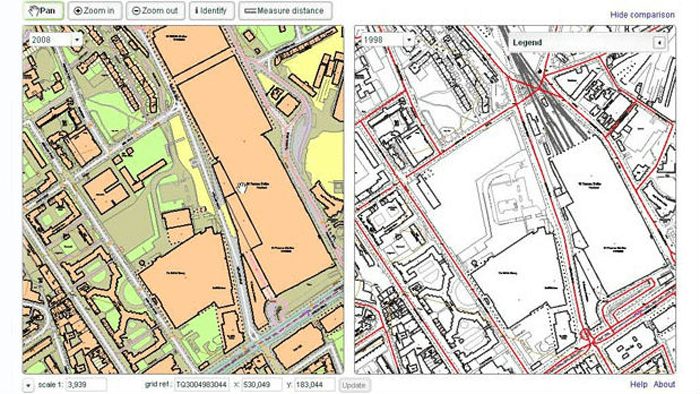
Task: Click the Hide comparison link
Action: [x=642, y=15]
